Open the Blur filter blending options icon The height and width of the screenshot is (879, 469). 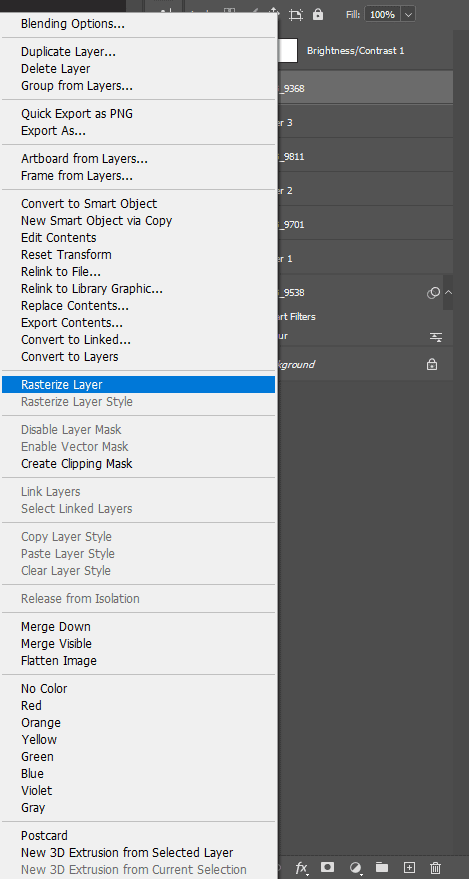point(436,337)
